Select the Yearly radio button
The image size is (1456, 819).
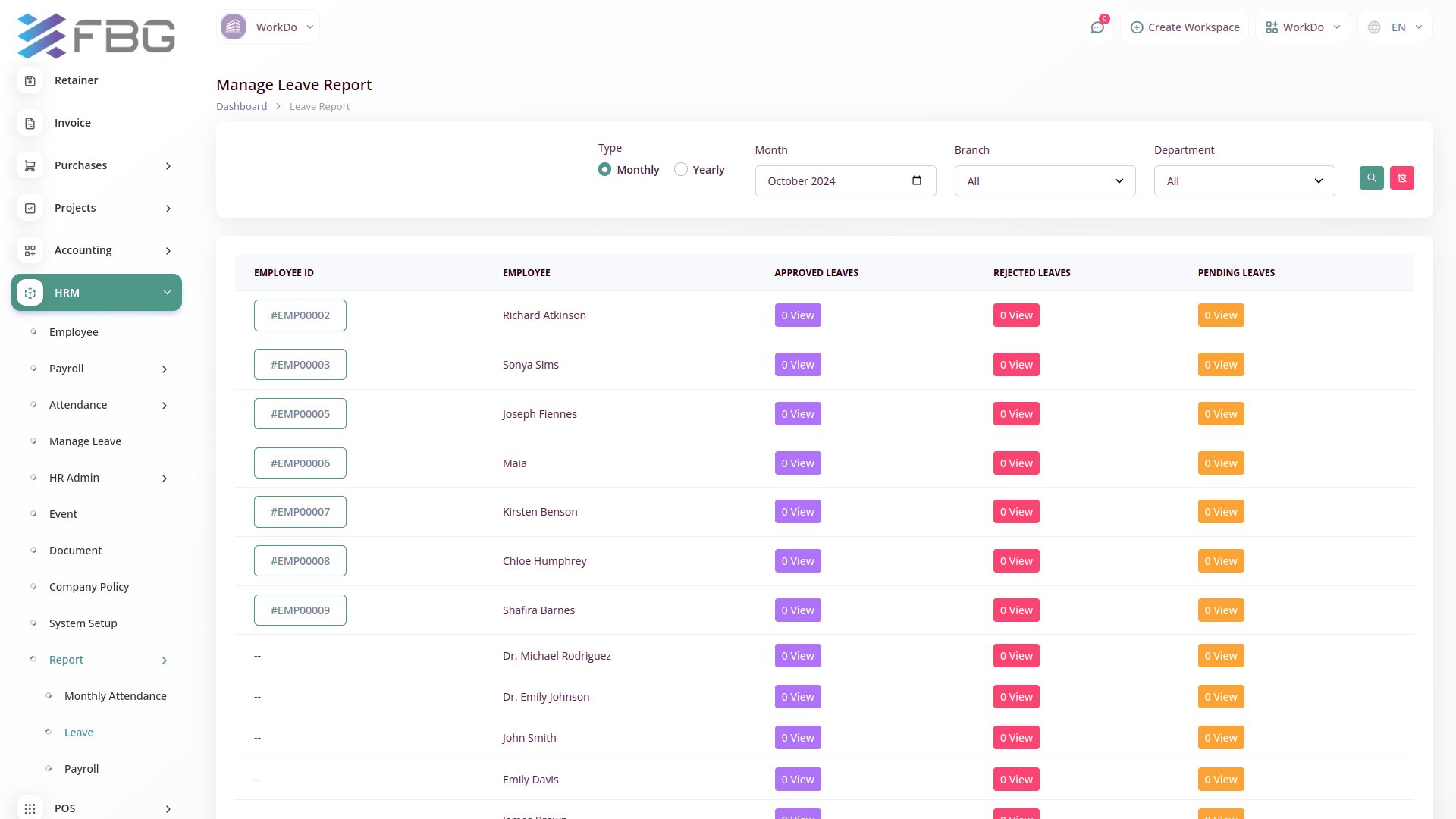pyautogui.click(x=681, y=170)
